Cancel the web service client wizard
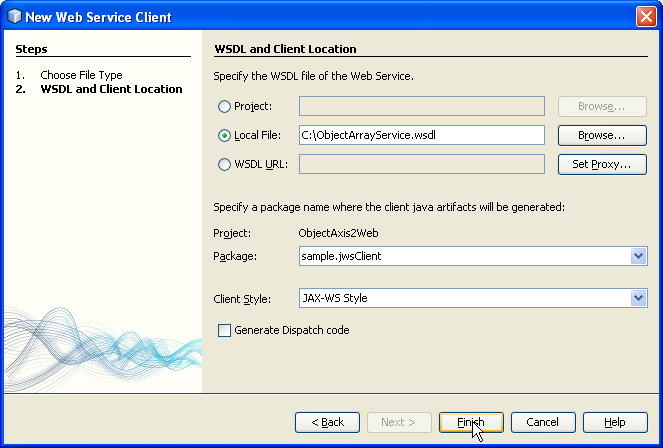Screen dimensions: 663x448 tap(543, 422)
